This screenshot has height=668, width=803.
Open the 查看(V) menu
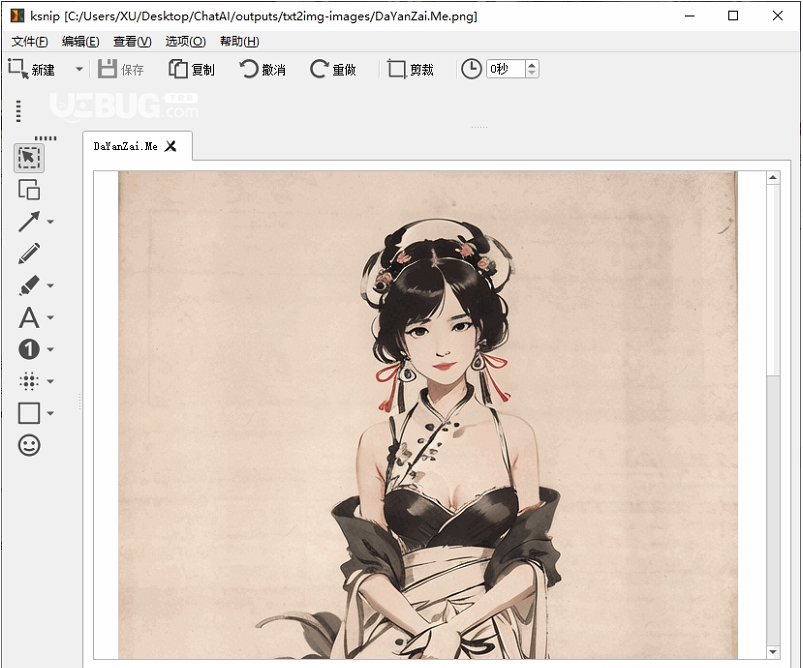click(x=132, y=41)
